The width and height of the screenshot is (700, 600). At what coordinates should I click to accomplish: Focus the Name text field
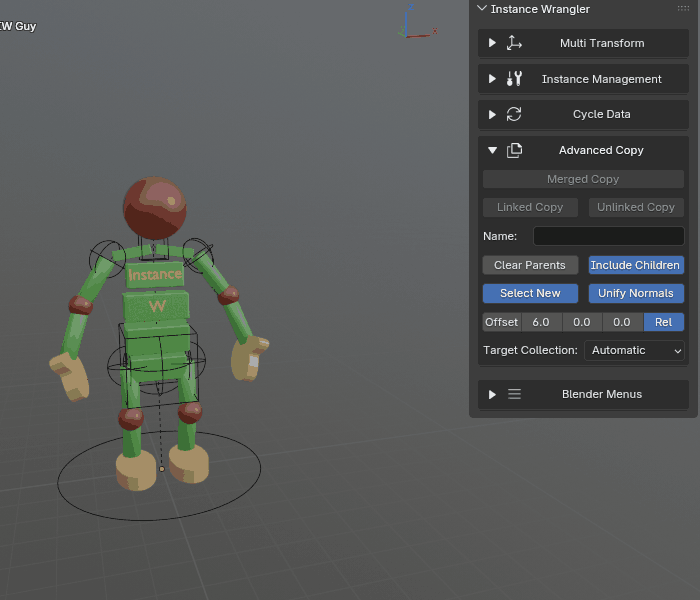(x=608, y=236)
